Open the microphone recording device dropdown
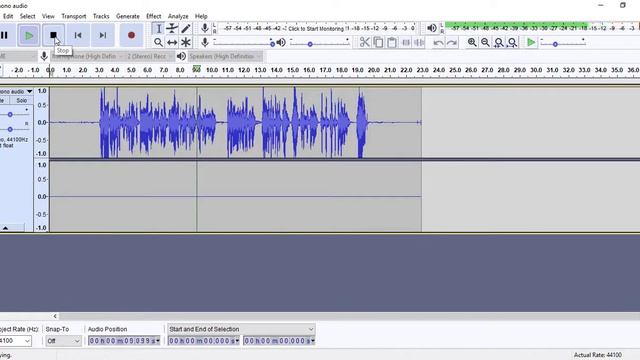 coord(86,56)
